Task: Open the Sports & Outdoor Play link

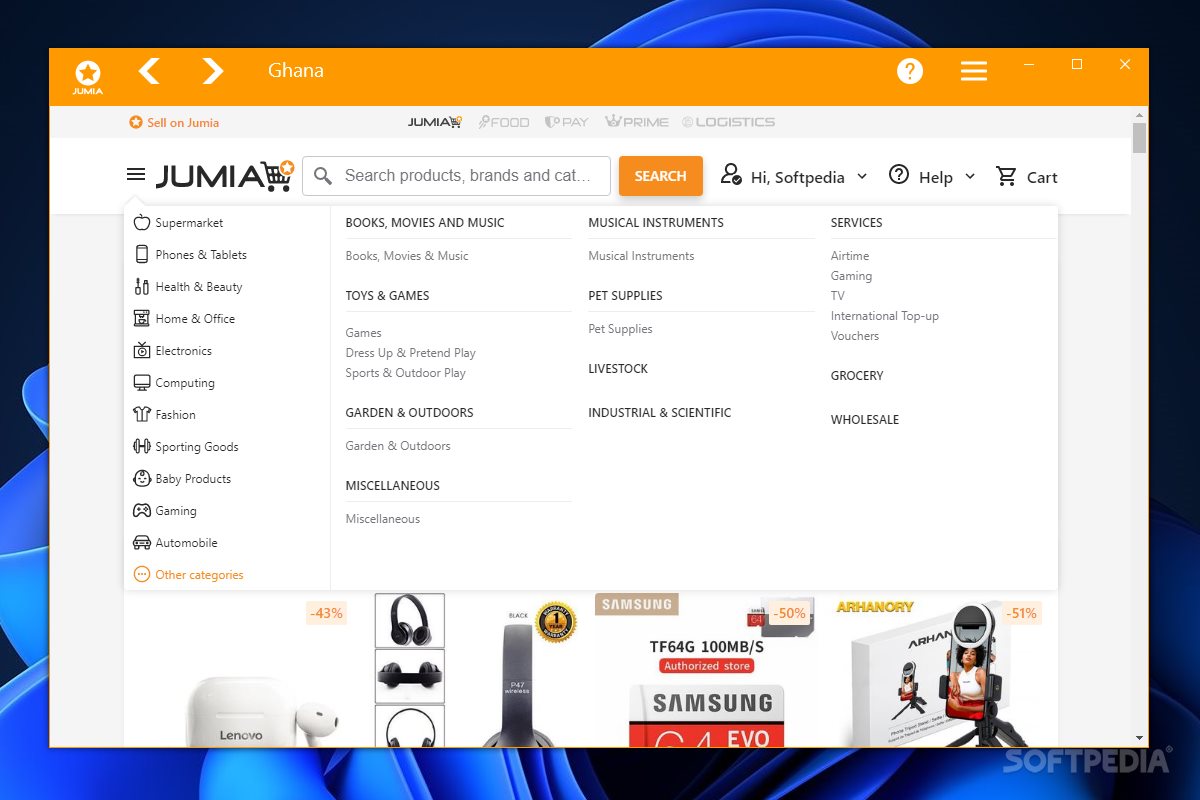Action: pos(406,373)
